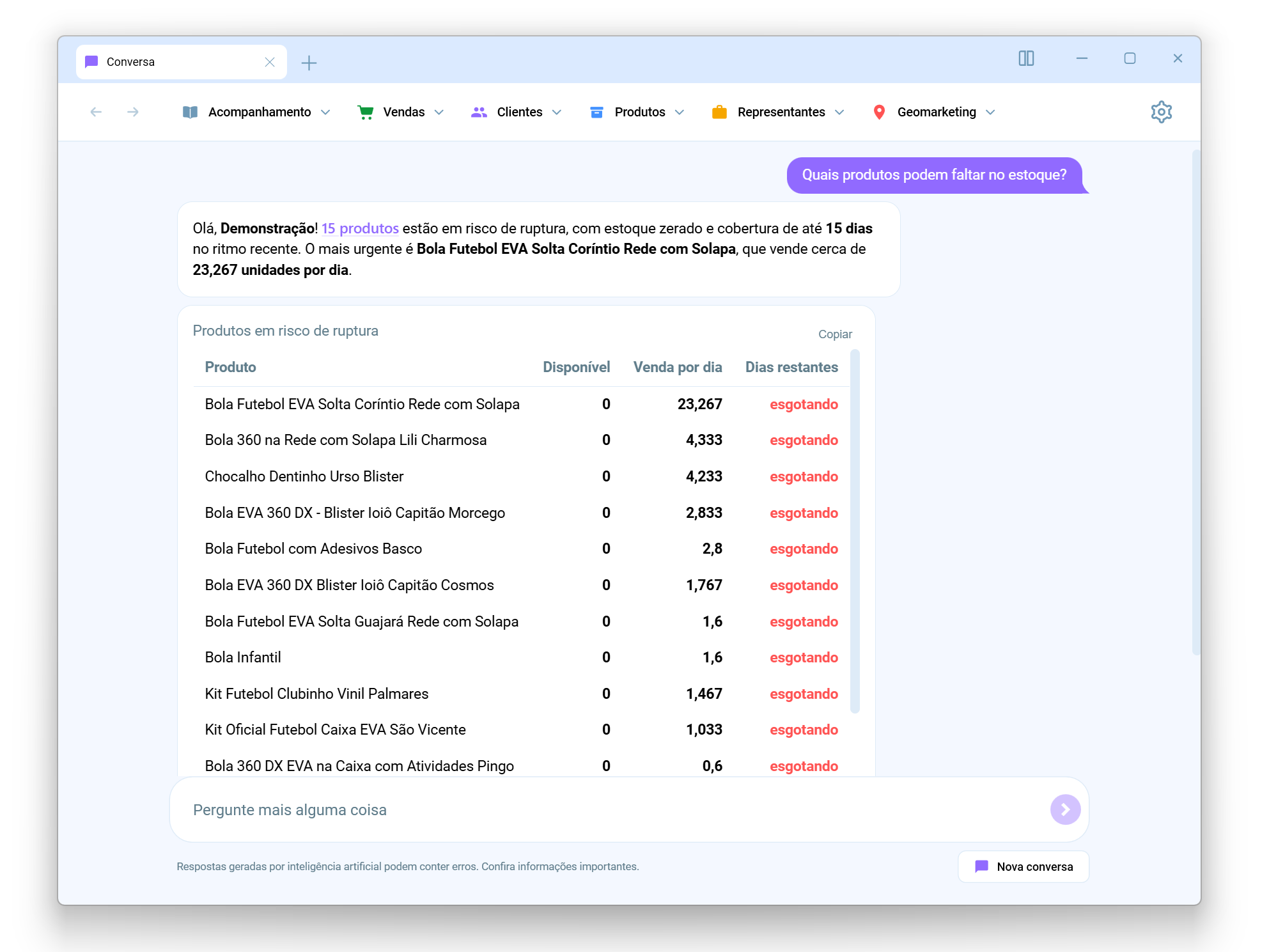The height and width of the screenshot is (952, 1269).
Task: Open settings via the gear icon
Action: pyautogui.click(x=1161, y=112)
